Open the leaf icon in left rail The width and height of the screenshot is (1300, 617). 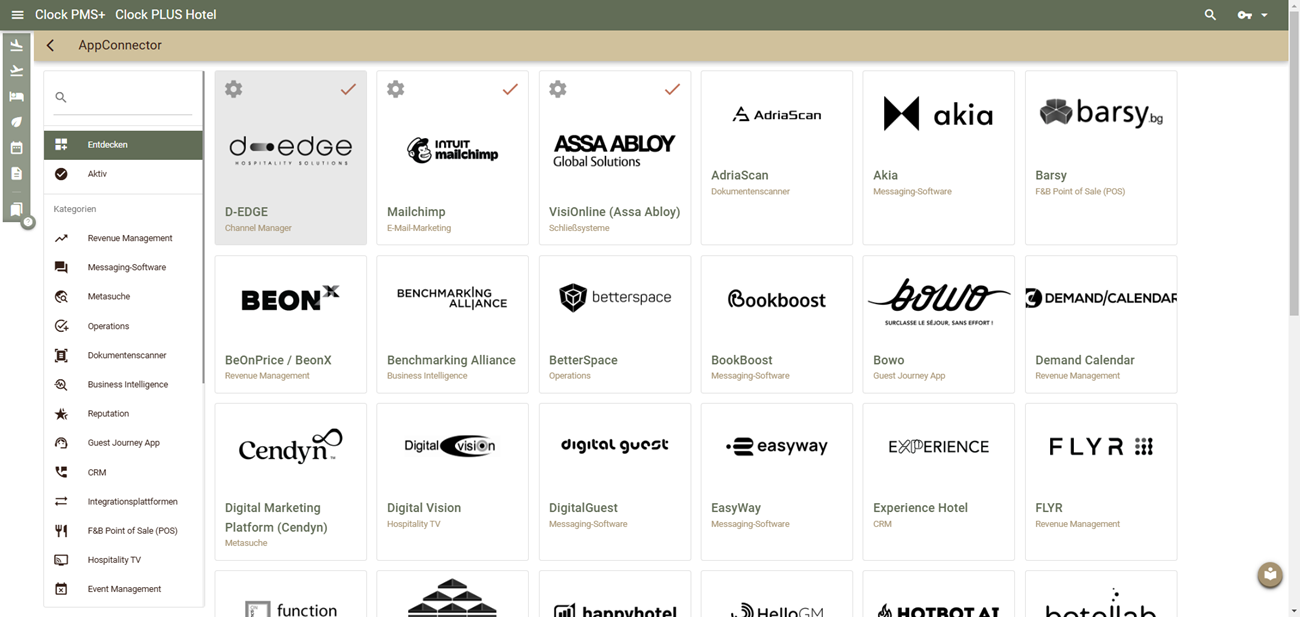[x=16, y=122]
